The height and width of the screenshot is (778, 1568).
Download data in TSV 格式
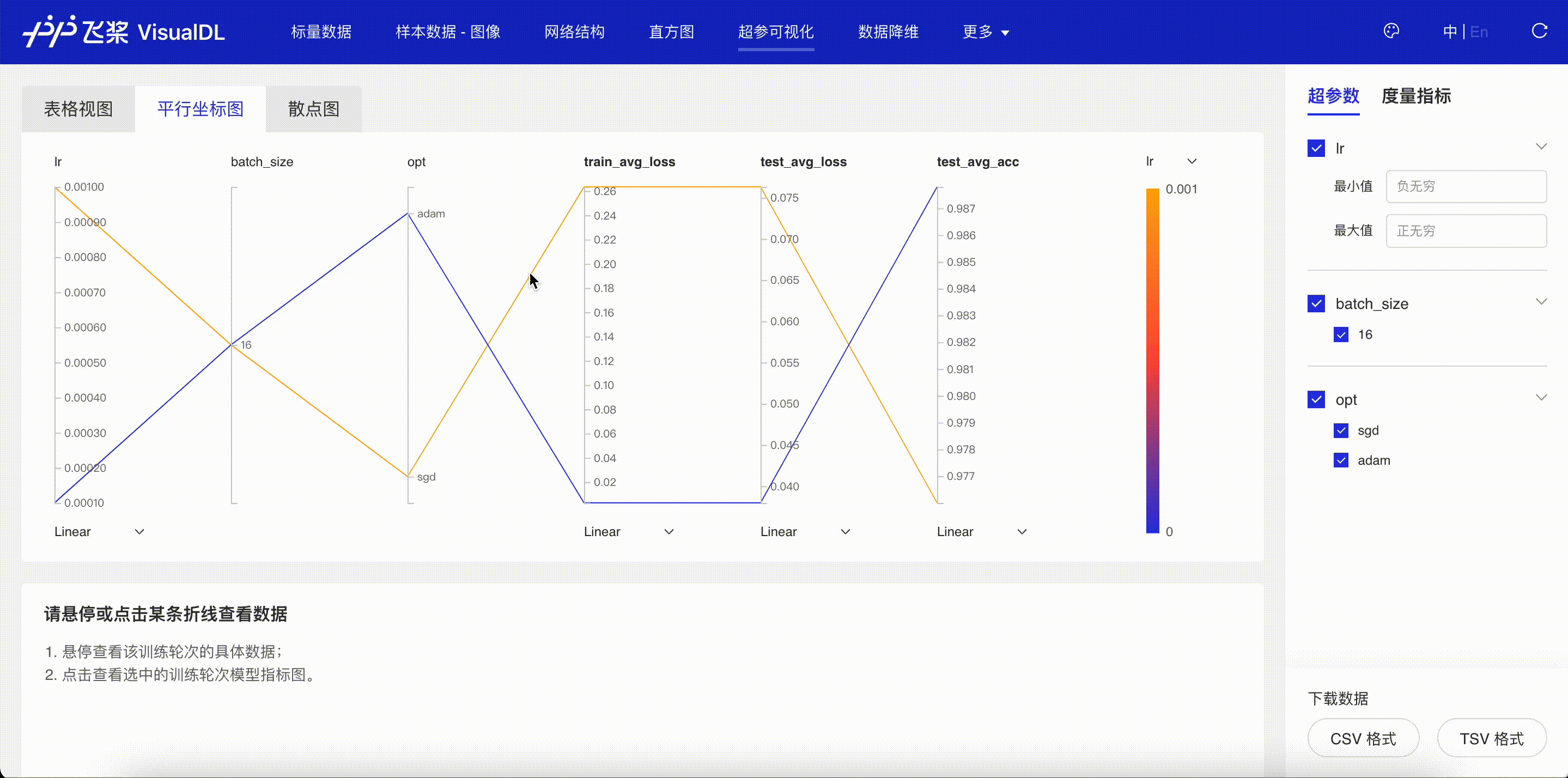point(1491,738)
